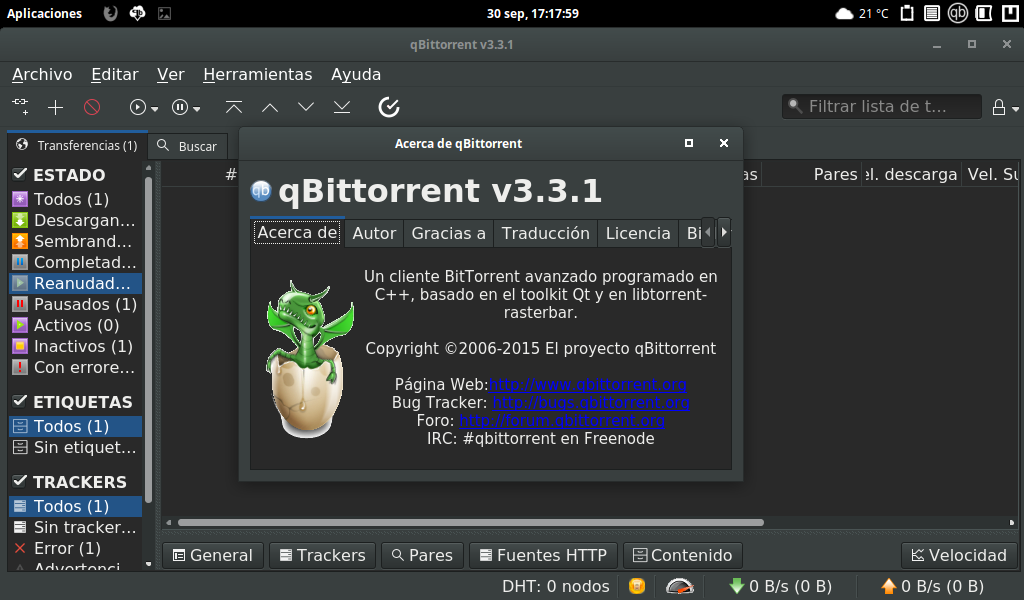This screenshot has width=1024, height=600.
Task: Open the Aplicaciones menu in top panel
Action: coord(44,13)
